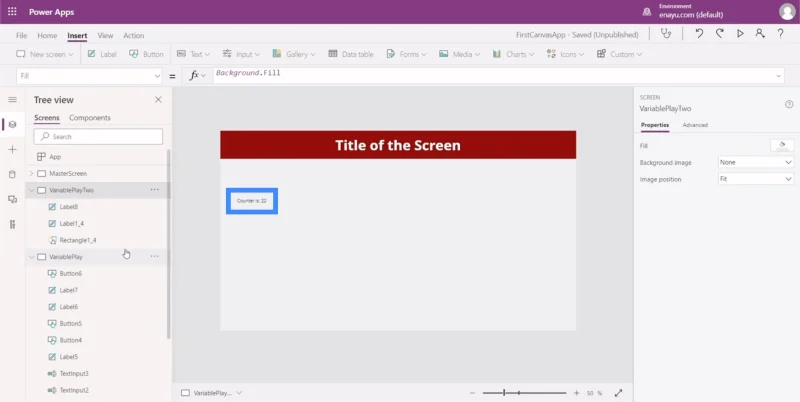Click the Tree view search field

coord(98,136)
